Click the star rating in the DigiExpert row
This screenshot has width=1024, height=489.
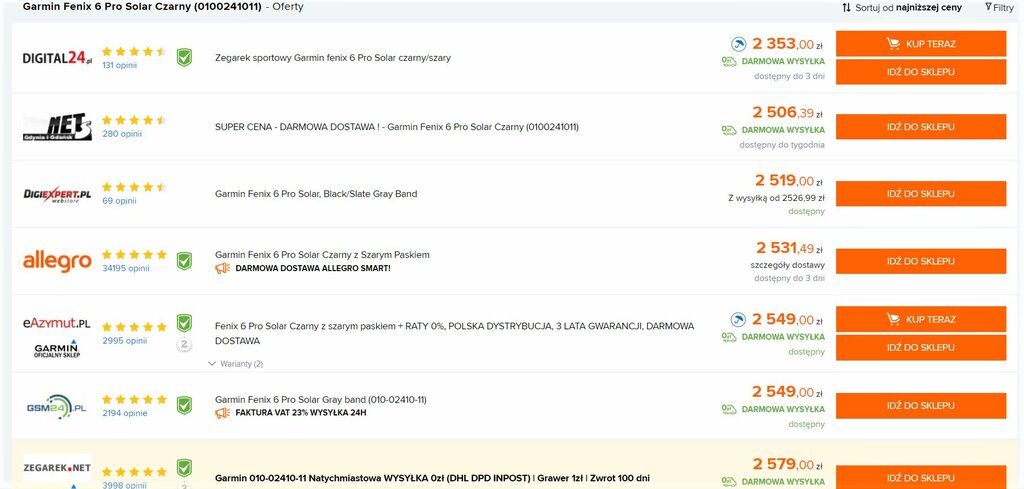coord(134,187)
